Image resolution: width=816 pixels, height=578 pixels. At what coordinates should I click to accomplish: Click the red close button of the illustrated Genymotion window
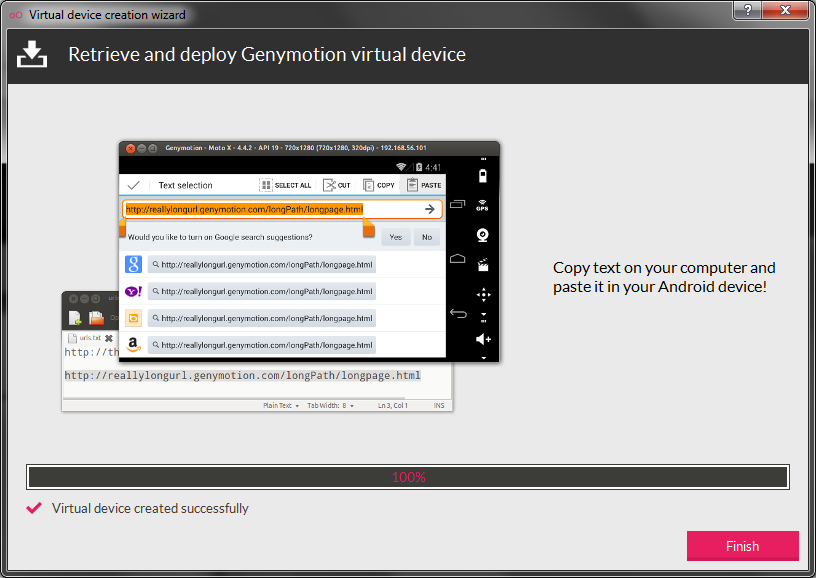click(131, 148)
